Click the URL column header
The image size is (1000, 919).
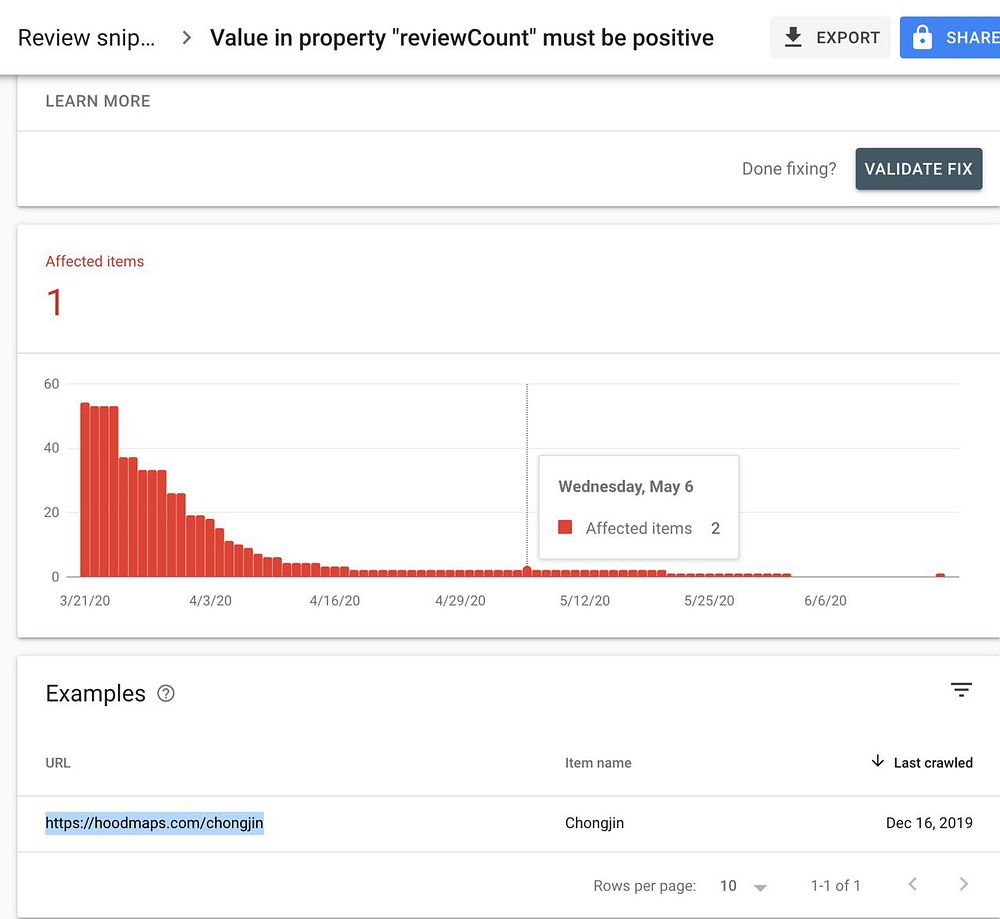[x=58, y=763]
